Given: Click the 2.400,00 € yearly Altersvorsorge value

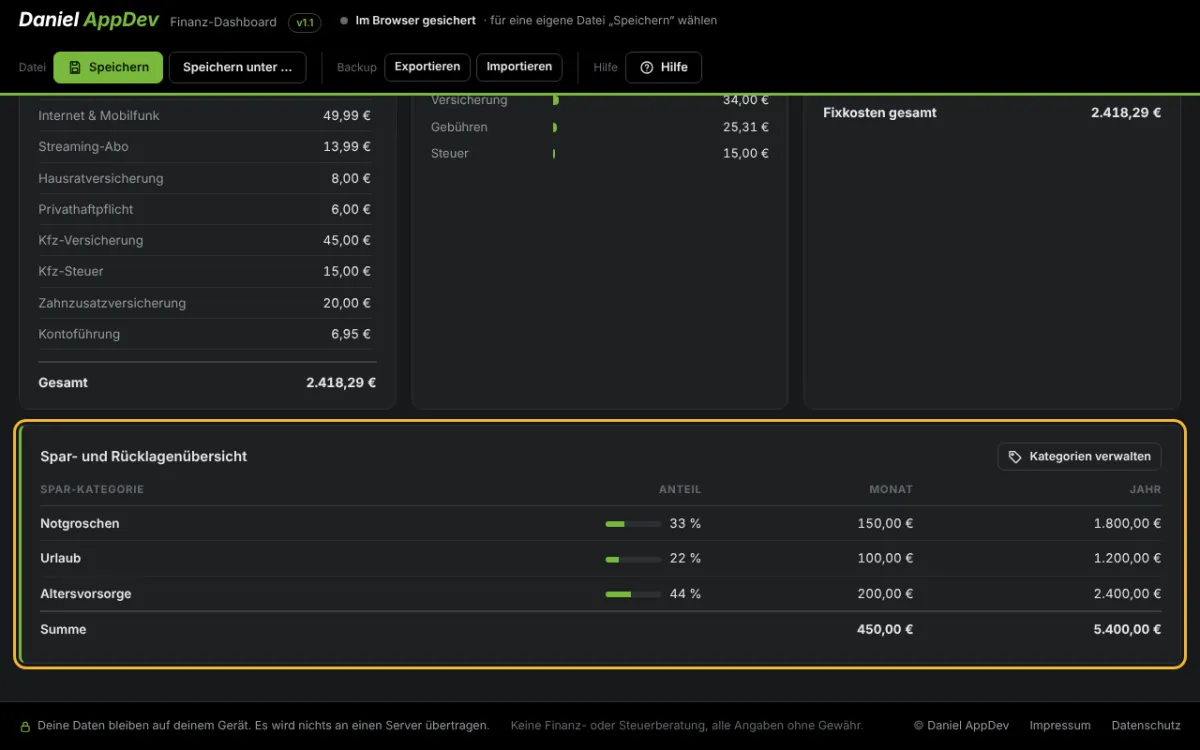Looking at the screenshot, I should pyautogui.click(x=1127, y=593).
